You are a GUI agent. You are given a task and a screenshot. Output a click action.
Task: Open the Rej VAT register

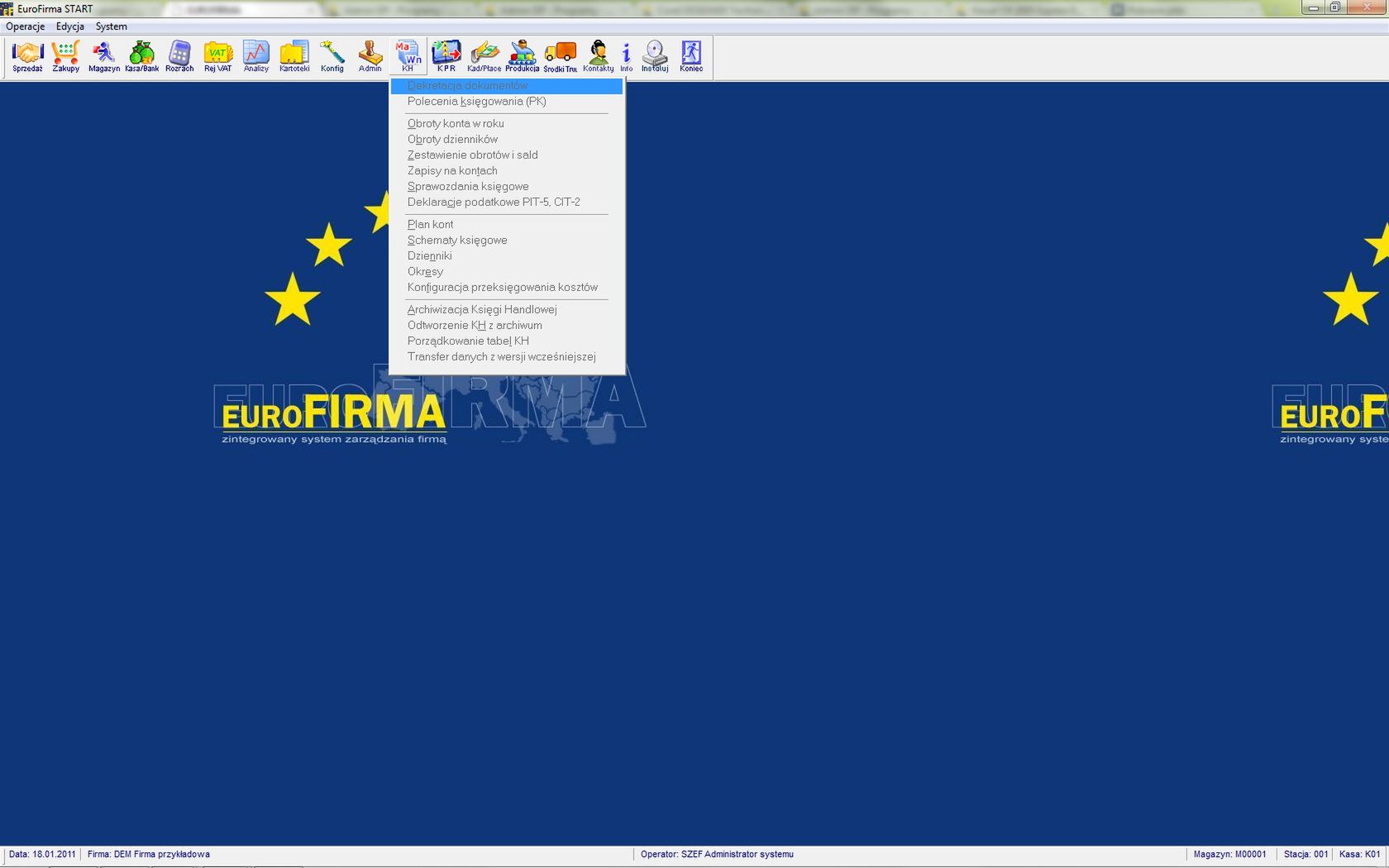coord(217,57)
